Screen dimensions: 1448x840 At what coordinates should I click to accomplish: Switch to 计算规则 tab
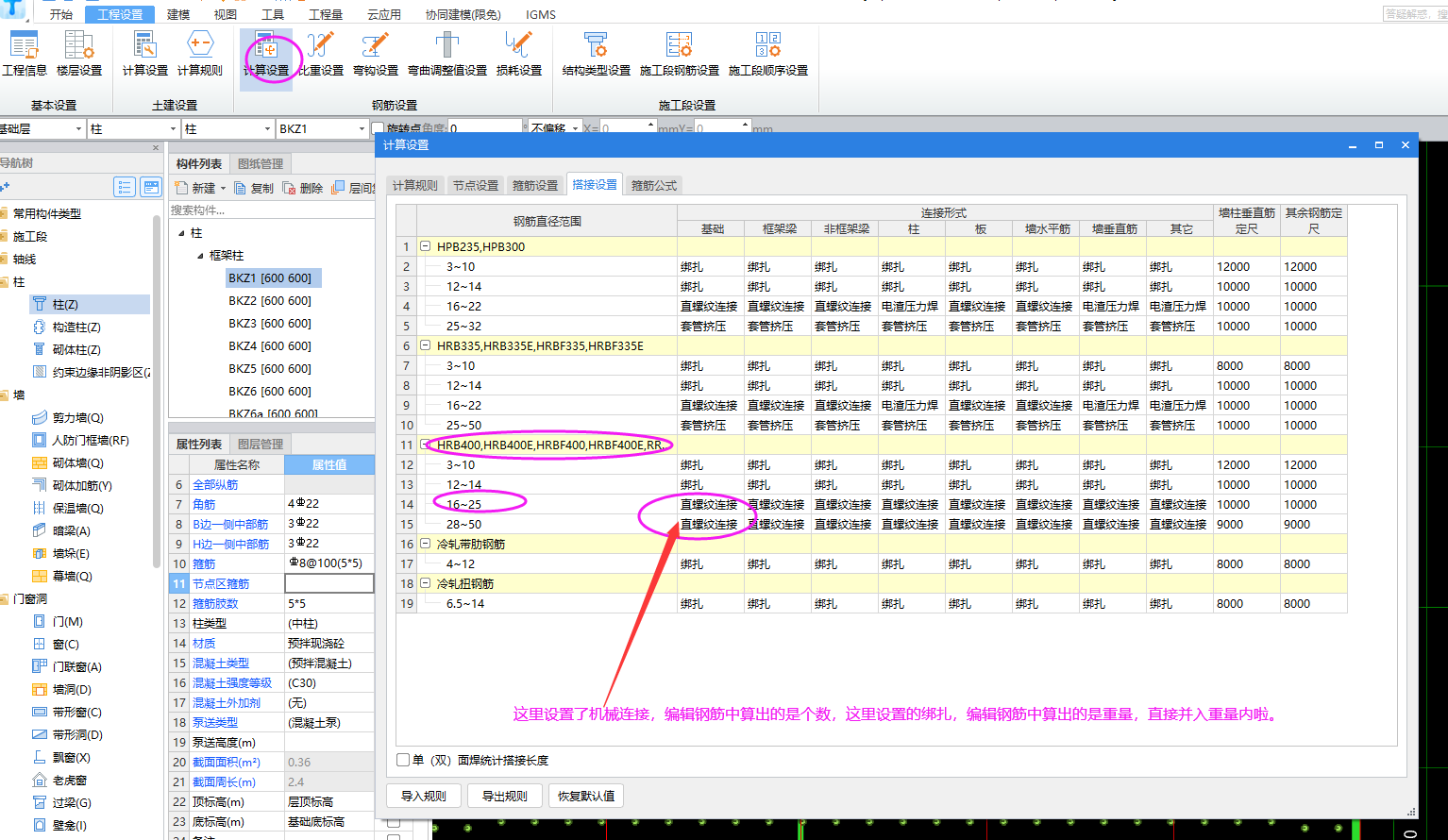tap(415, 185)
